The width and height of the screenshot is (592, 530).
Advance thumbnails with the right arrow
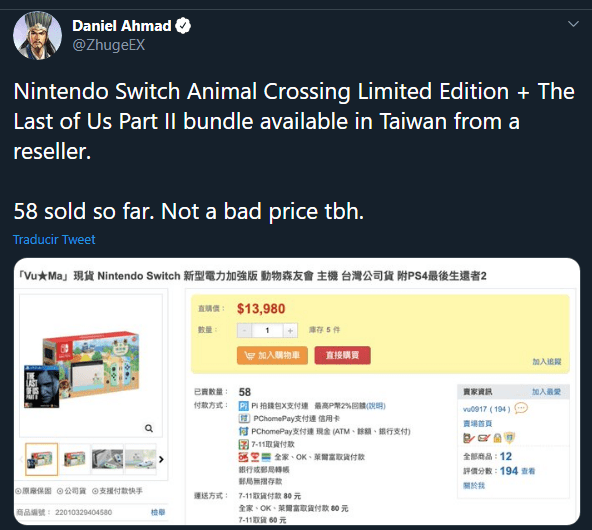[x=161, y=459]
